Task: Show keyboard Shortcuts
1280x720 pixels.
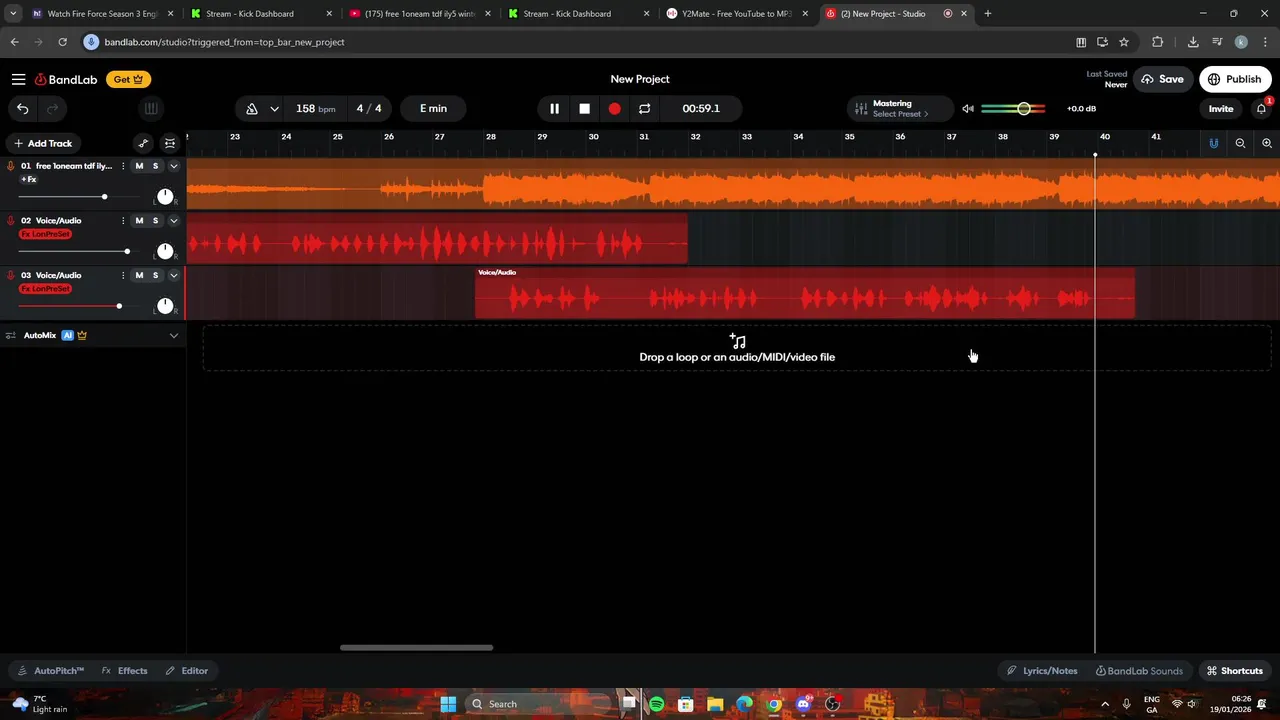Action: [x=1234, y=671]
